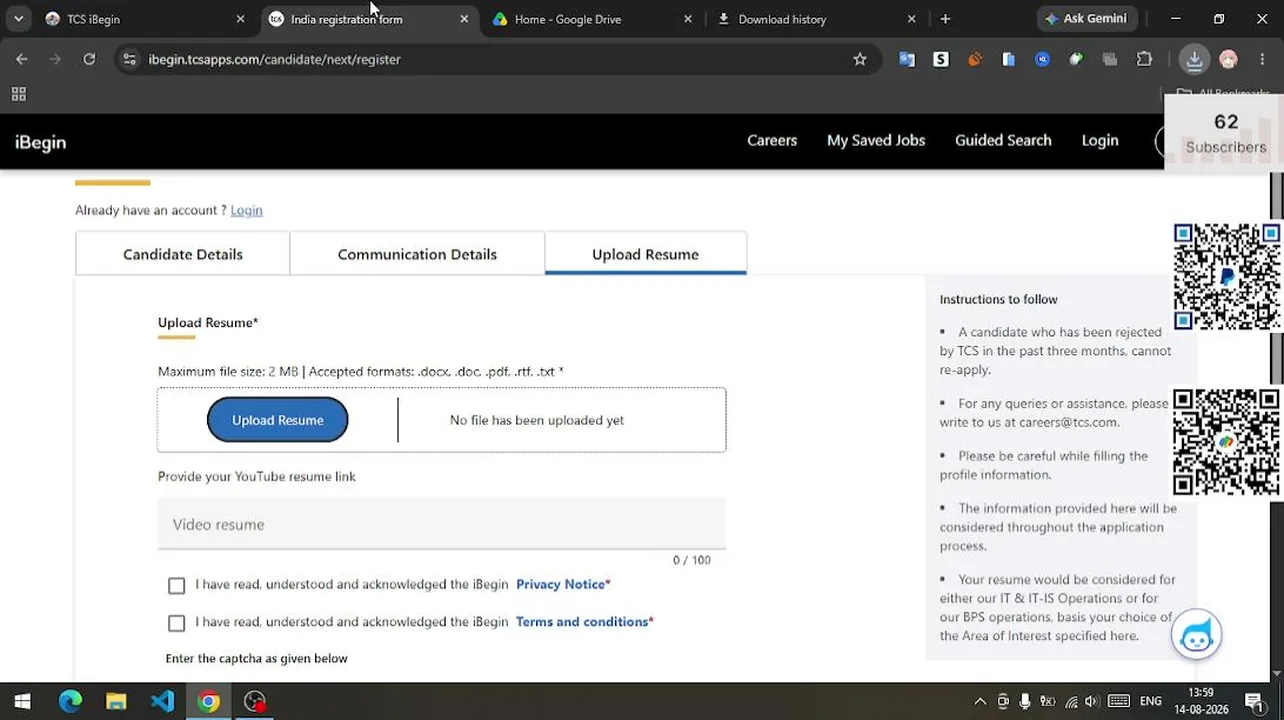Open My Saved Jobs in navigation
1284x720 pixels.
pyautogui.click(x=876, y=140)
